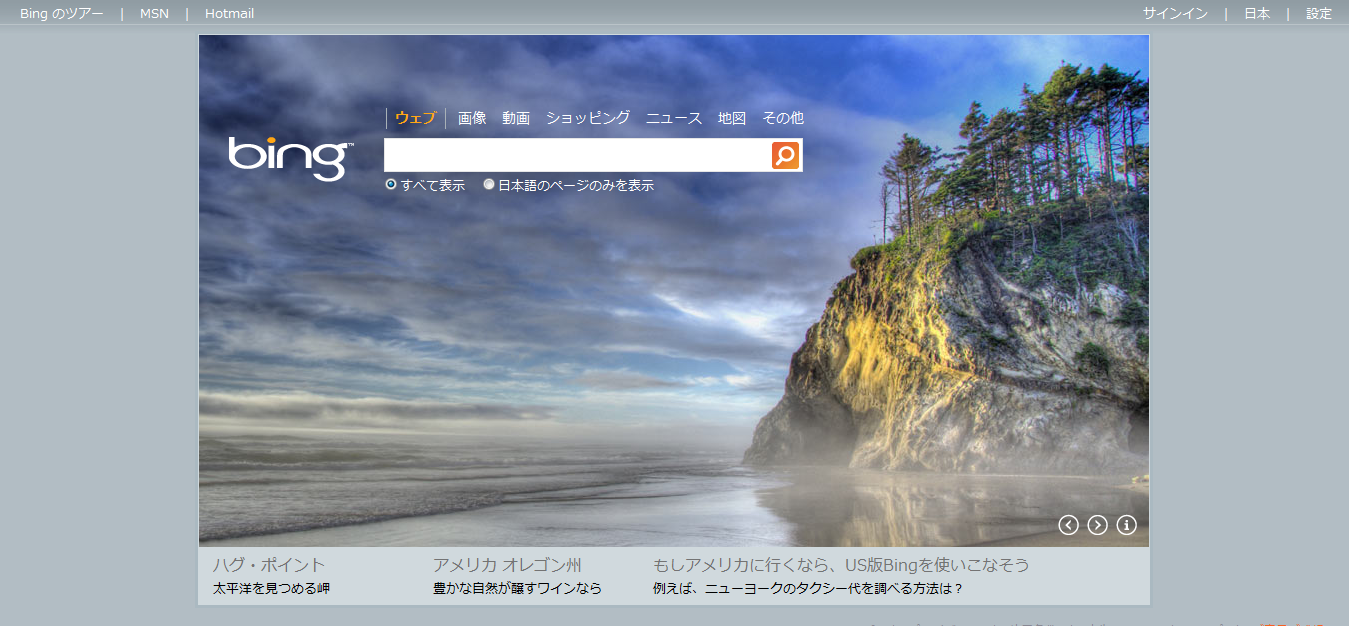1349x626 pixels.
Task: Select the すべて表示 radio option
Action: click(x=391, y=184)
